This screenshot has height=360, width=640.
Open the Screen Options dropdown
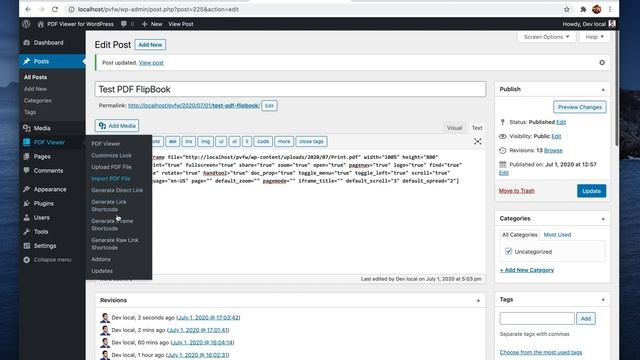[x=547, y=37]
